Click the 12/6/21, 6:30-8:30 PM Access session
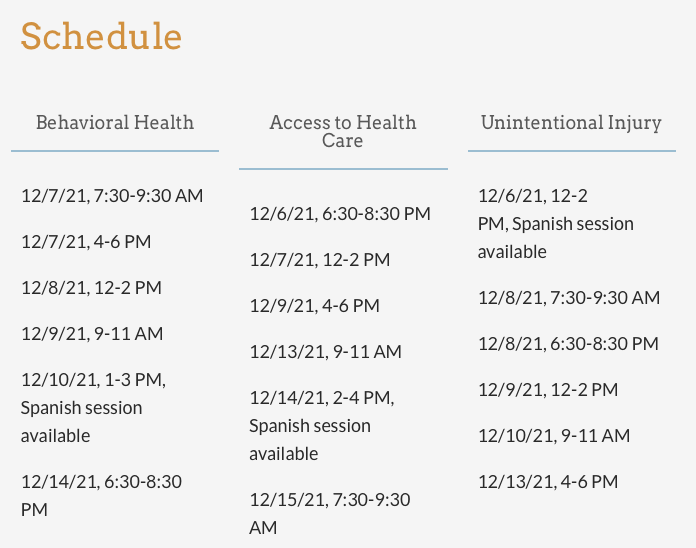This screenshot has height=548, width=696. click(340, 214)
